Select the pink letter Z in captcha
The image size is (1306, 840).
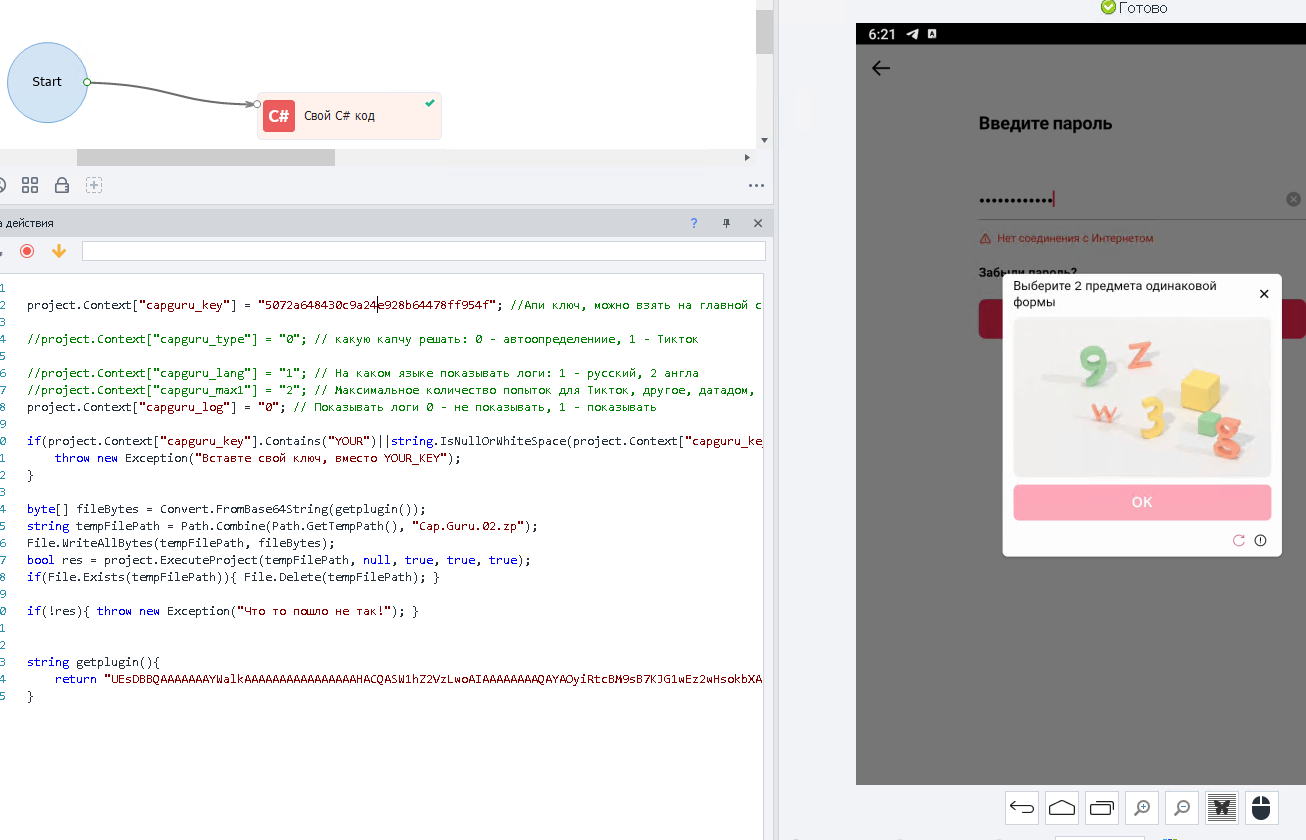pos(1141,355)
